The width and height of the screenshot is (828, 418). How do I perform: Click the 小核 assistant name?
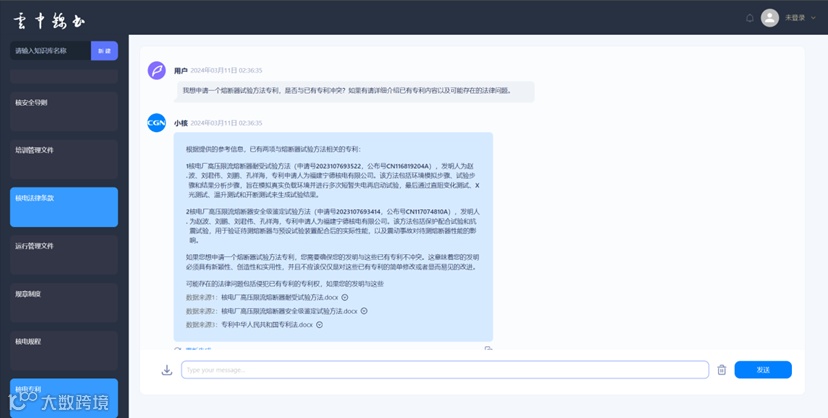click(x=181, y=123)
